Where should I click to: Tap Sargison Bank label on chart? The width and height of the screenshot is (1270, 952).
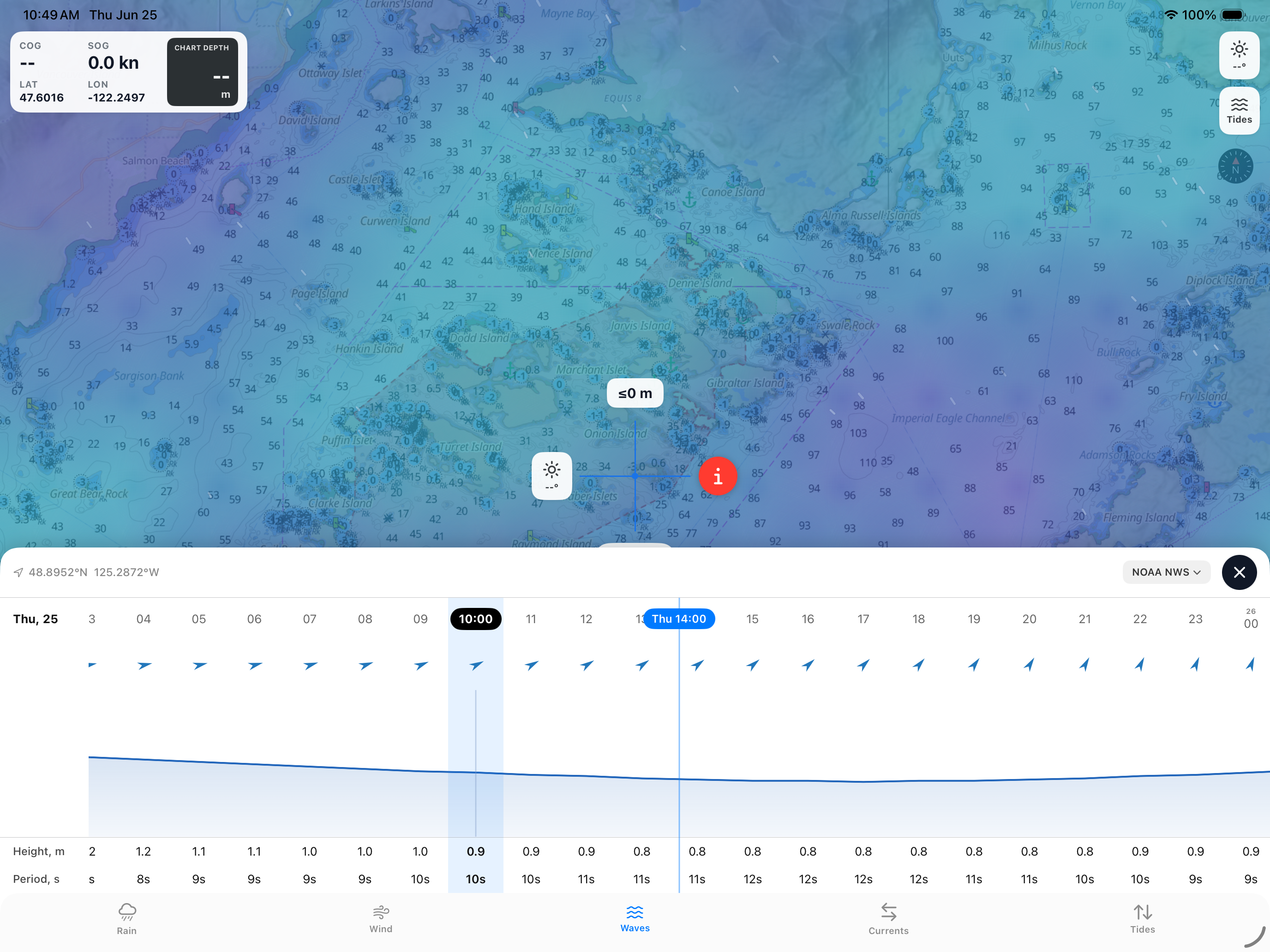149,376
